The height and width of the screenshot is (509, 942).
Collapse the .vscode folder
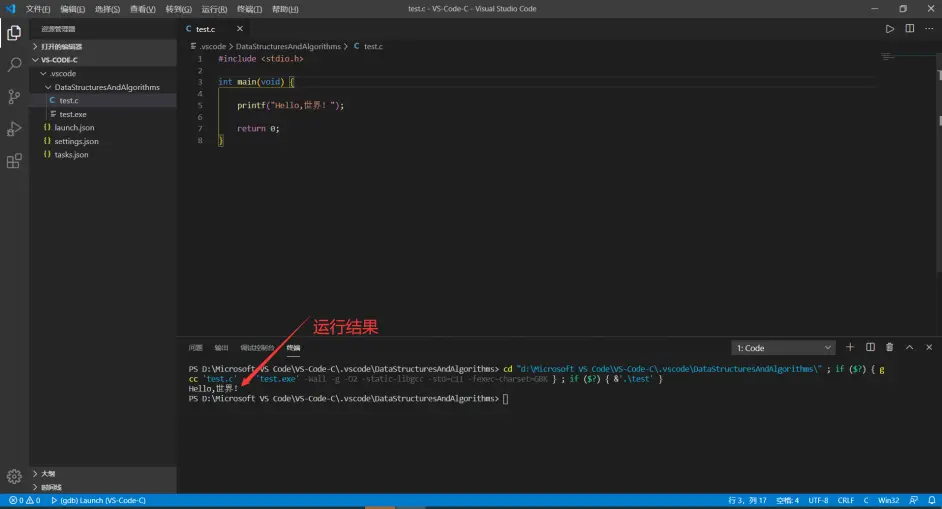(62, 74)
